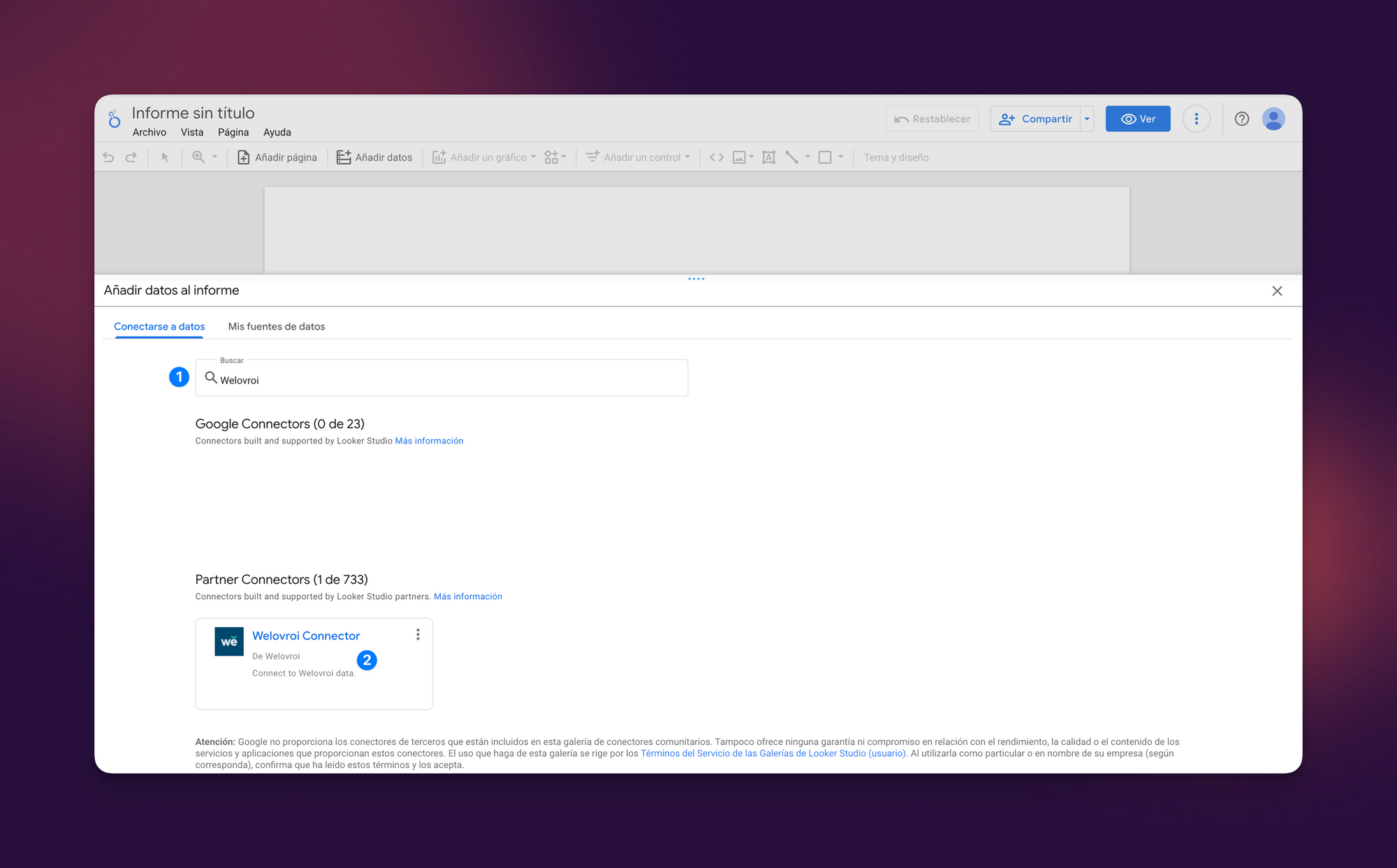Open the three-dot more options menu in header

(x=1197, y=119)
